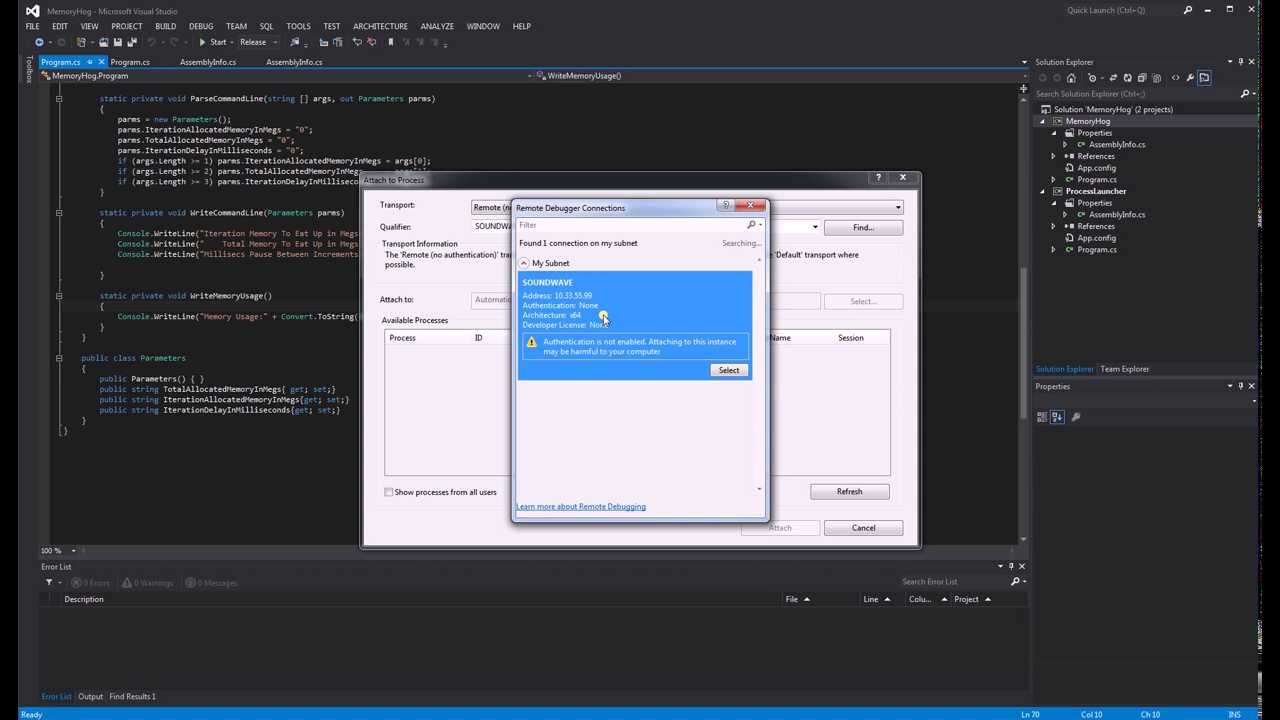This screenshot has height=720, width=1280.
Task: Open Learn more about Remote Debugging link
Action: [581, 506]
